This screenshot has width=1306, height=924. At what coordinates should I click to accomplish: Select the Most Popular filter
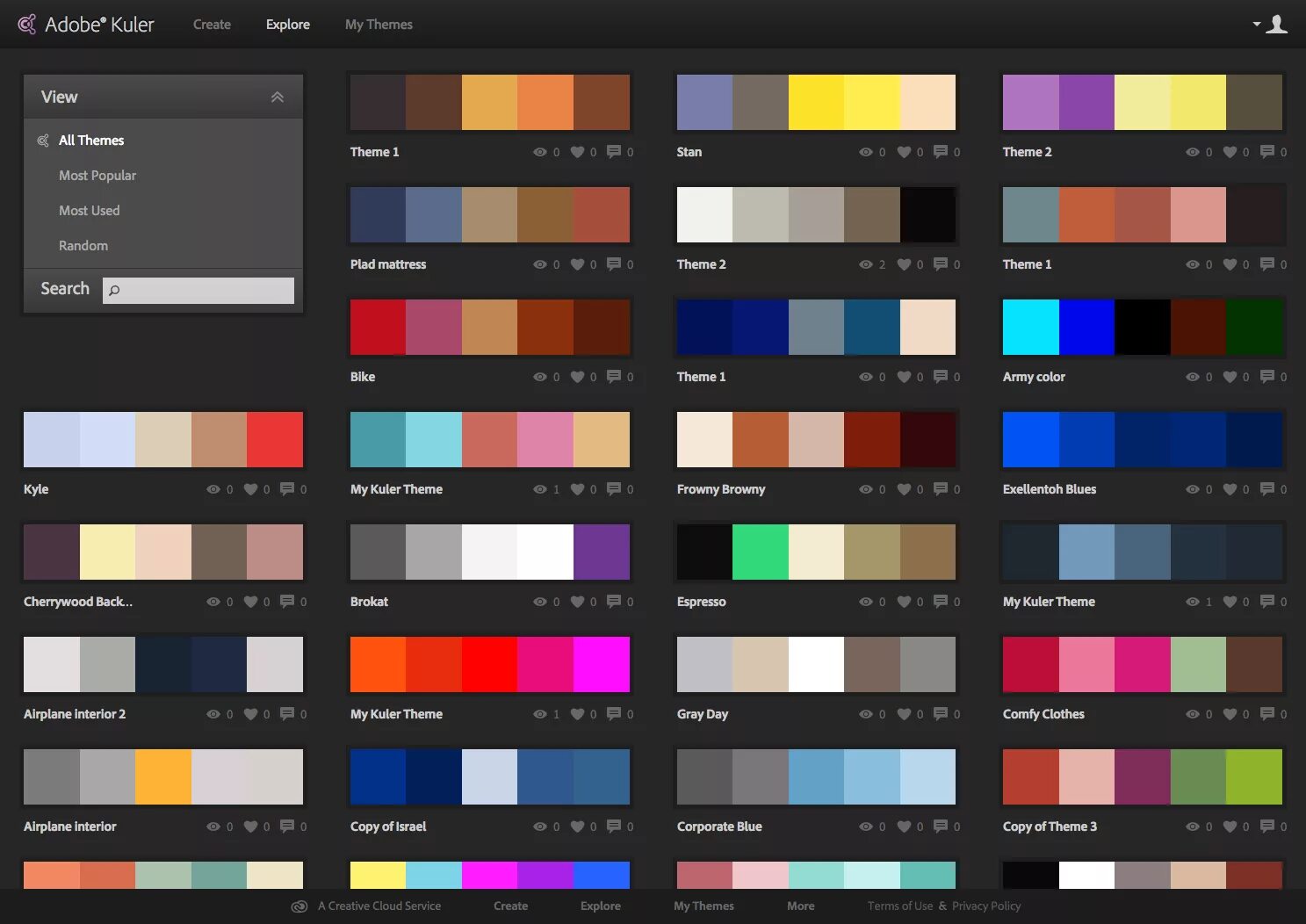click(97, 175)
